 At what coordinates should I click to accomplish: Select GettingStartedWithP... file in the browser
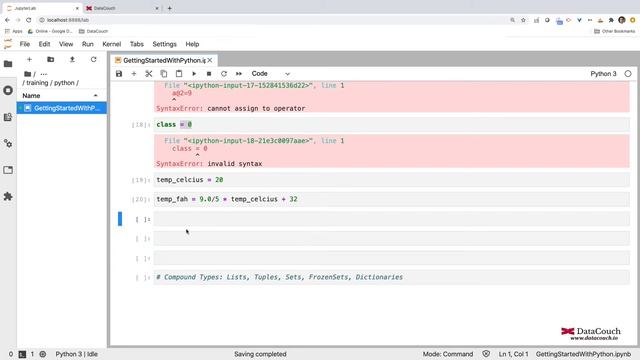pyautogui.click(x=62, y=108)
